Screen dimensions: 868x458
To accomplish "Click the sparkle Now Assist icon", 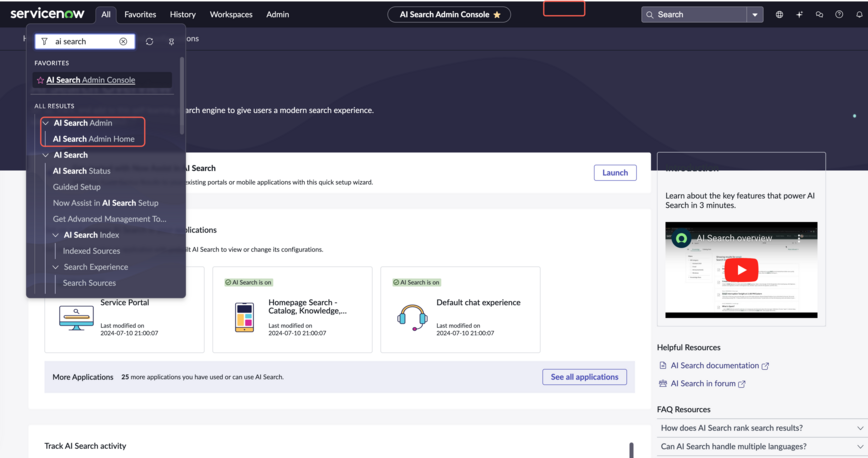I will [x=799, y=15].
